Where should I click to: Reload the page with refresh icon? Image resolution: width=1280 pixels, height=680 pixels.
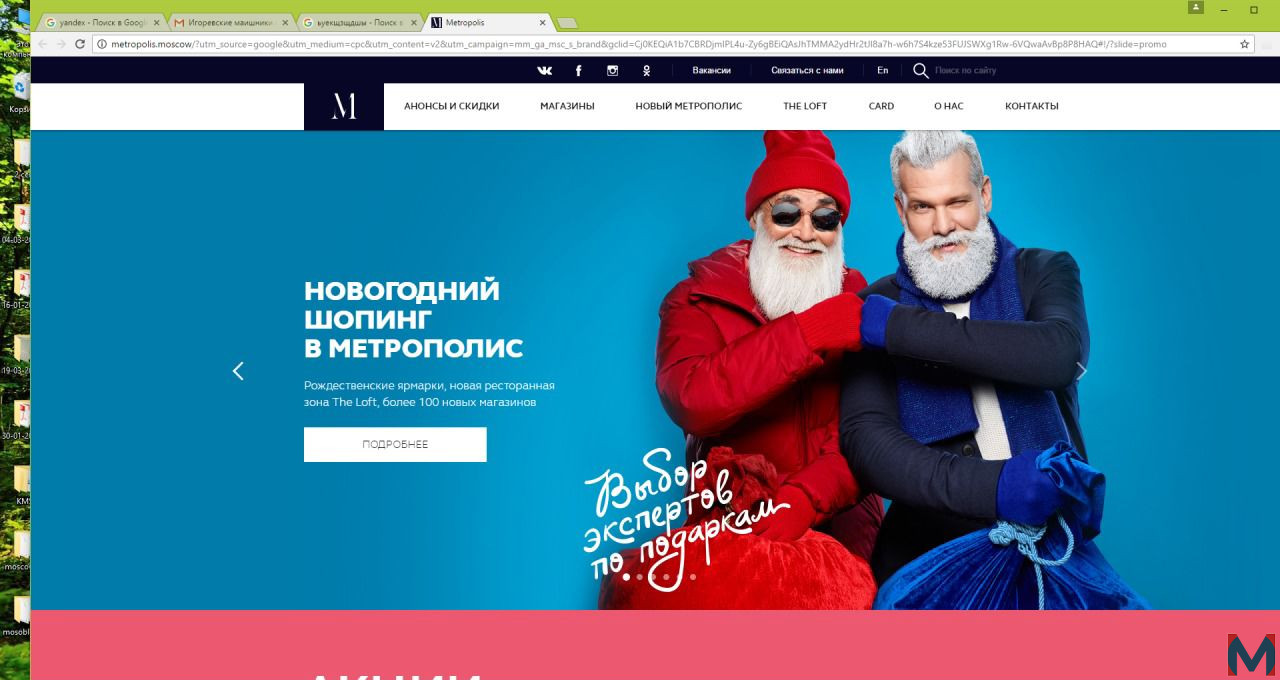point(80,44)
